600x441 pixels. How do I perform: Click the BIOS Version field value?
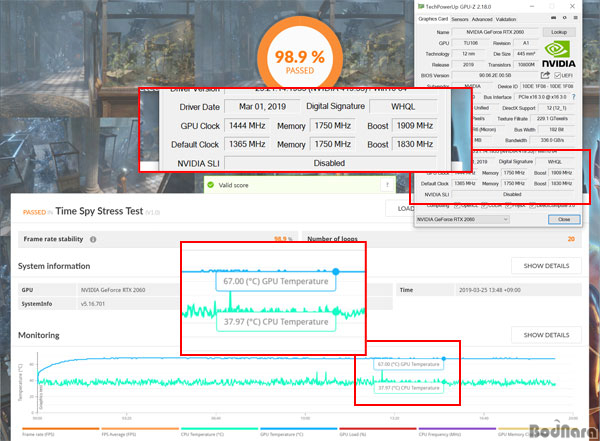tap(495, 75)
